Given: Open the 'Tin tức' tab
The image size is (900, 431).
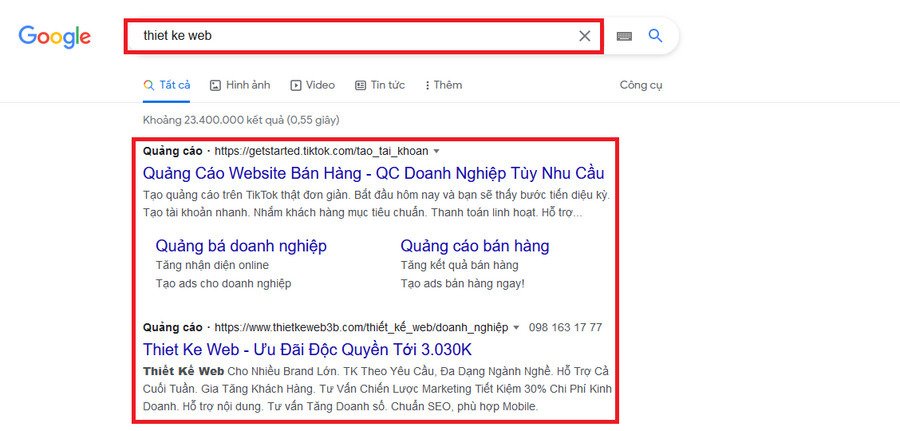Looking at the screenshot, I should (x=380, y=85).
